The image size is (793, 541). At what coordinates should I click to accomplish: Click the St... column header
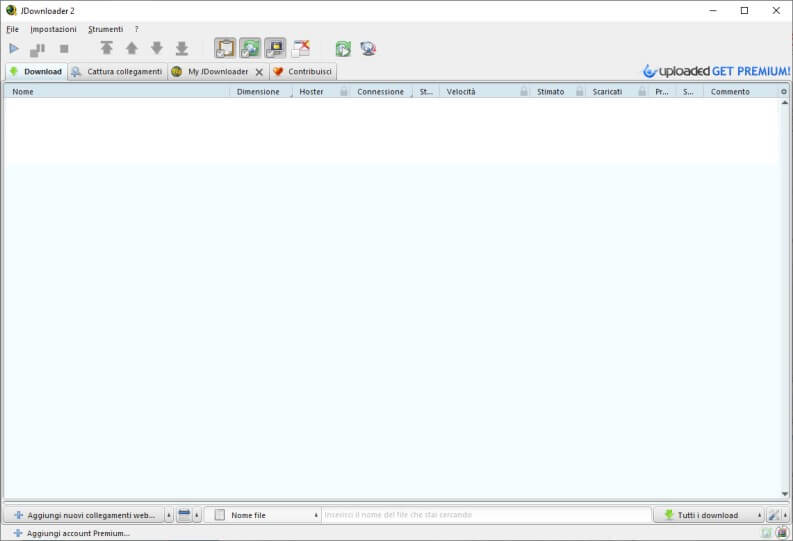click(x=426, y=92)
